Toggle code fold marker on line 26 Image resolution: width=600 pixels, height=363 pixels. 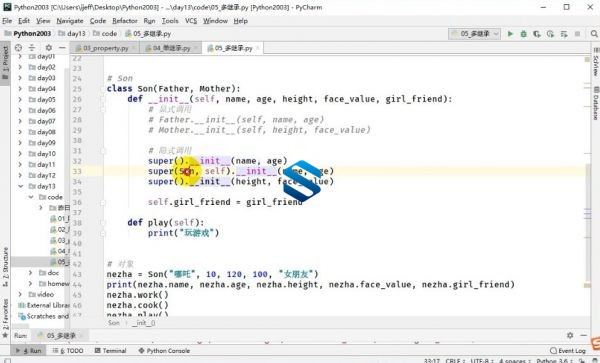[103, 99]
